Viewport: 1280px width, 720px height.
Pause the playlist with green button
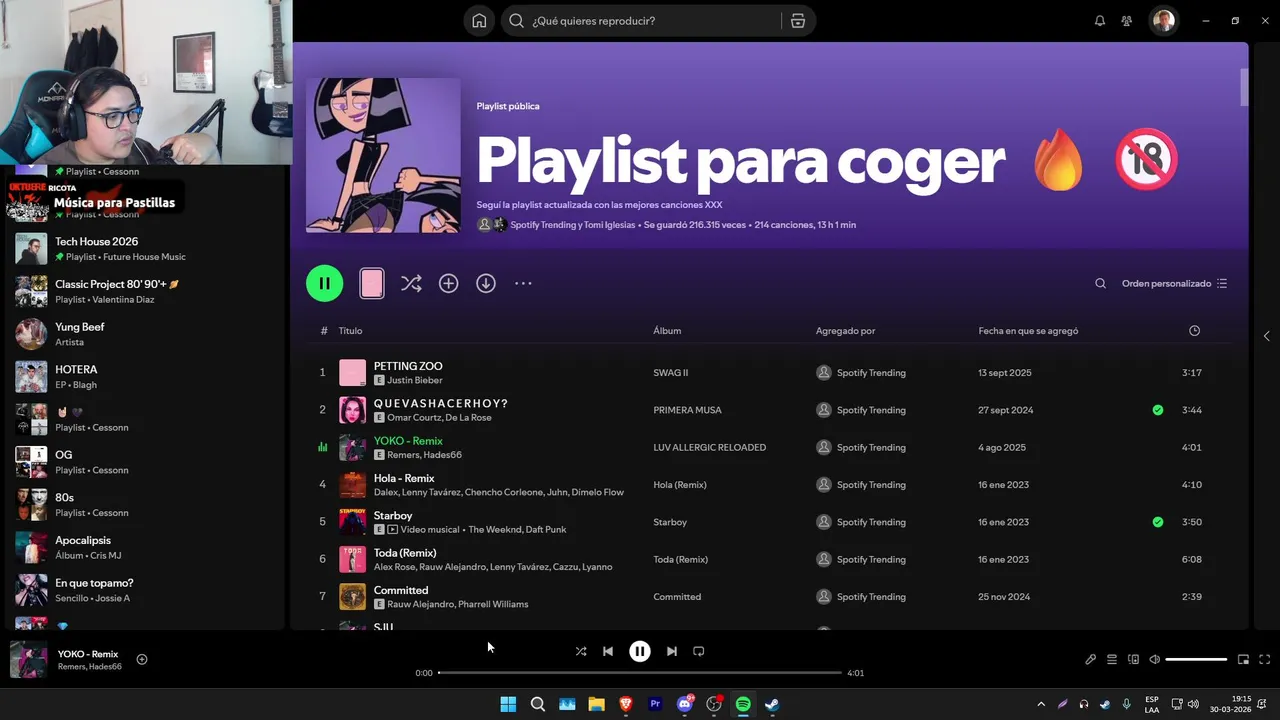pos(324,283)
